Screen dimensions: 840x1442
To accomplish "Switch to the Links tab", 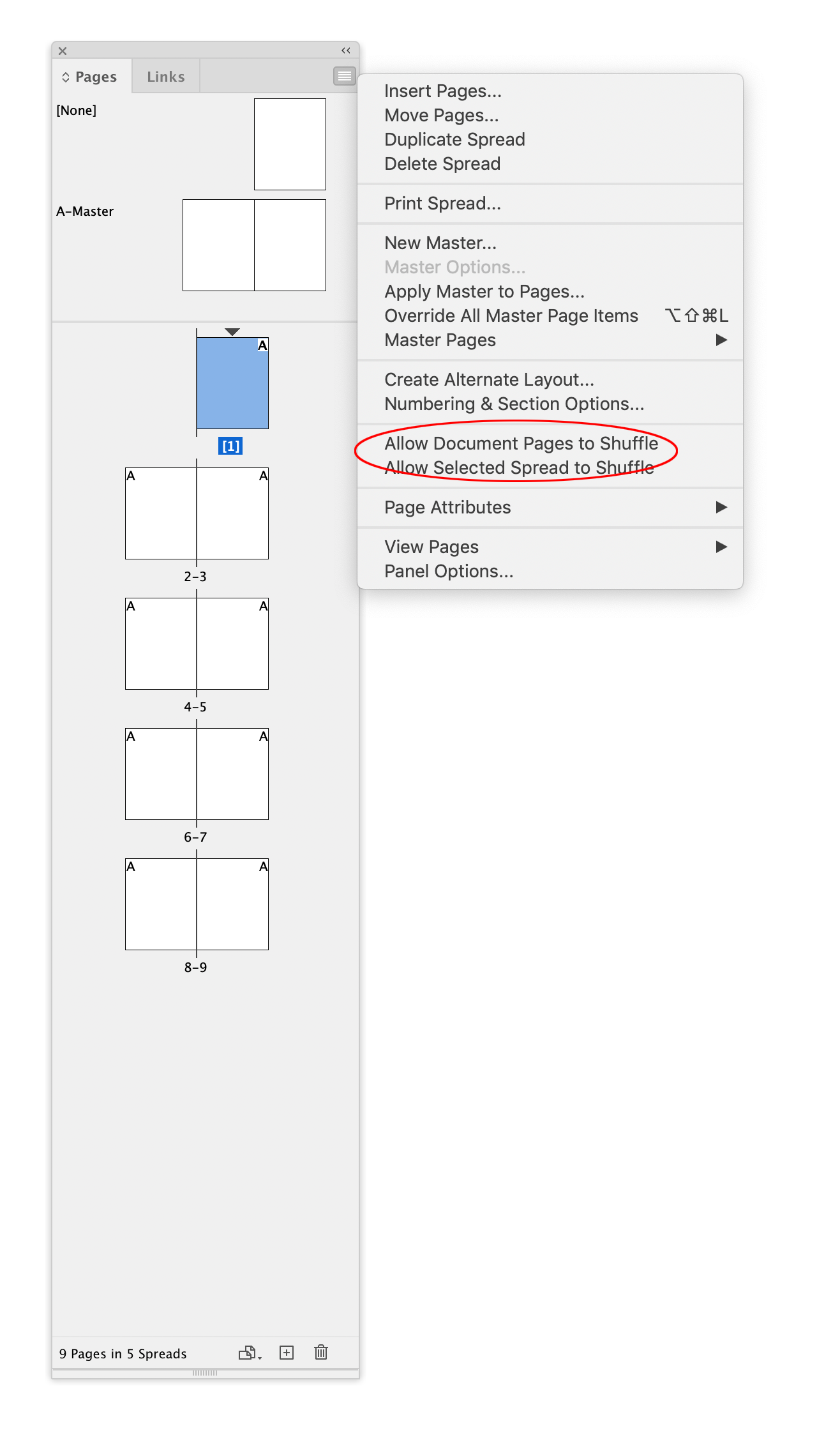I will (165, 75).
